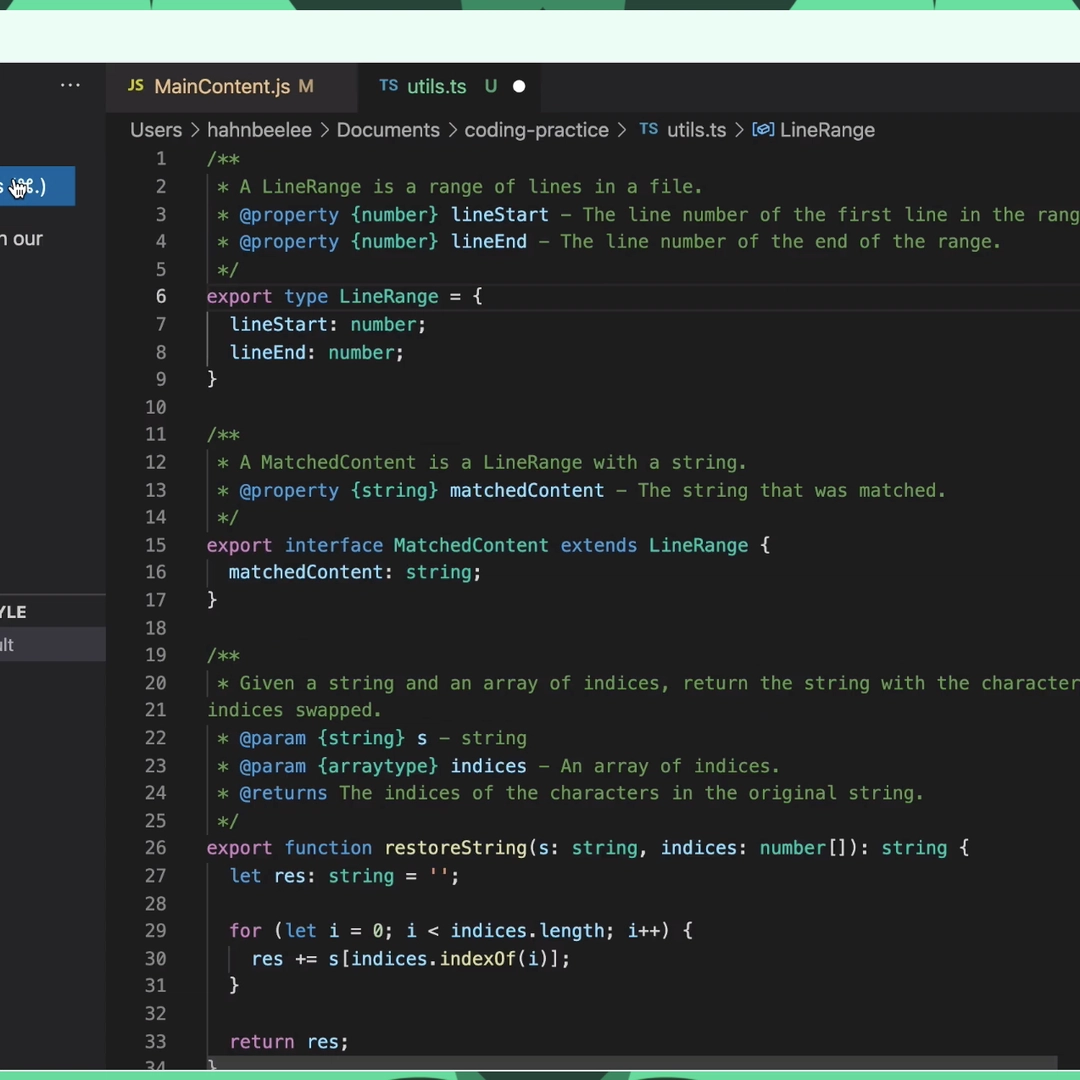Expand breadcrumb chevron after hahnbeelee
The width and height of the screenshot is (1080, 1080).
[324, 130]
